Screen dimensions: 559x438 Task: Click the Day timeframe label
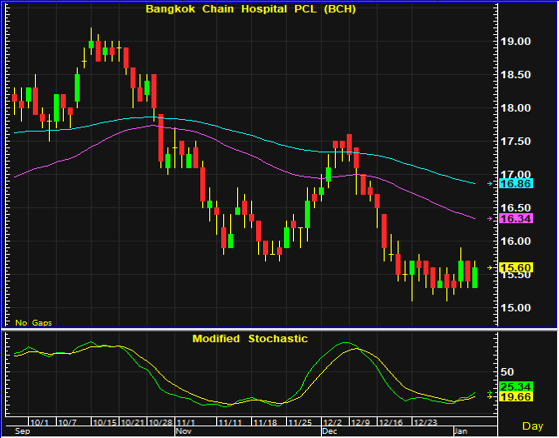point(533,426)
